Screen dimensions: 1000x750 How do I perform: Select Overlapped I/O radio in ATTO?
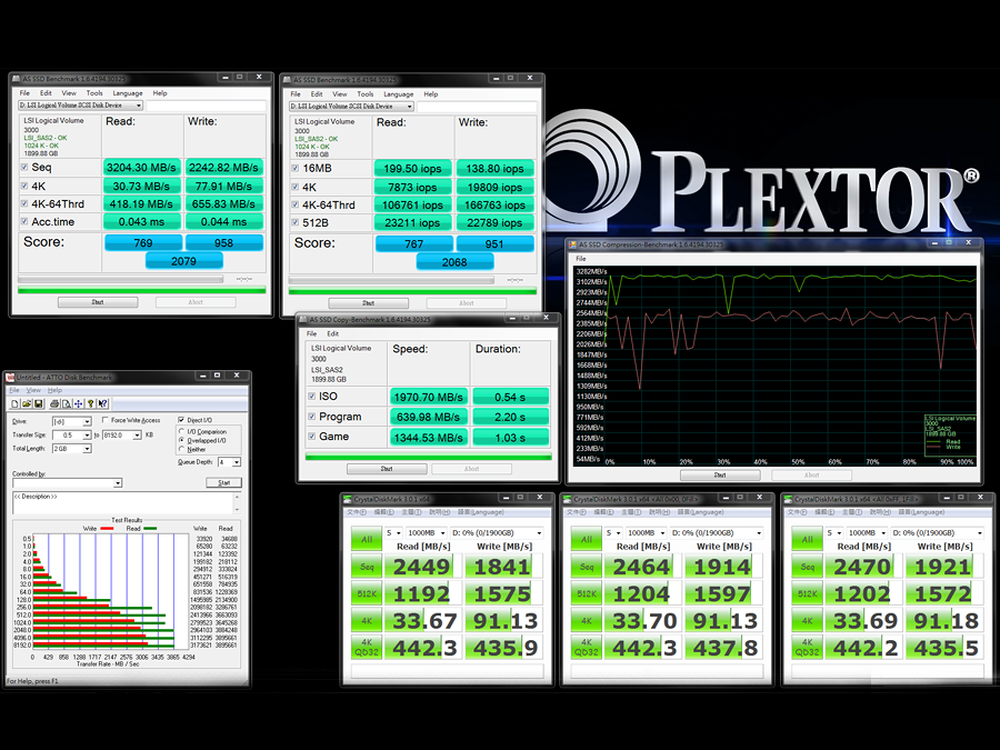tap(182, 441)
